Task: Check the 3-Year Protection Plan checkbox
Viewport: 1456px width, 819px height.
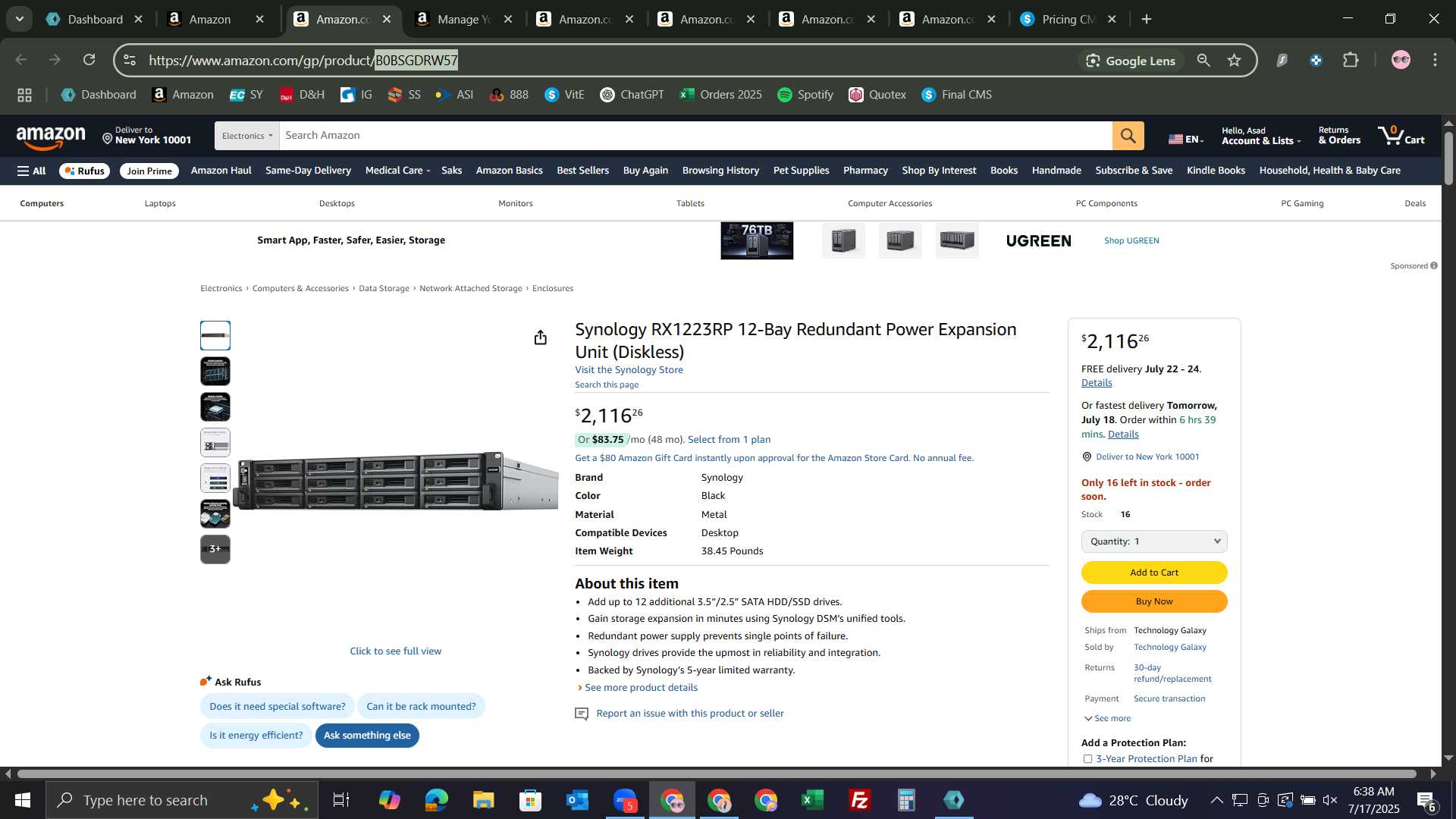Action: click(x=1087, y=759)
